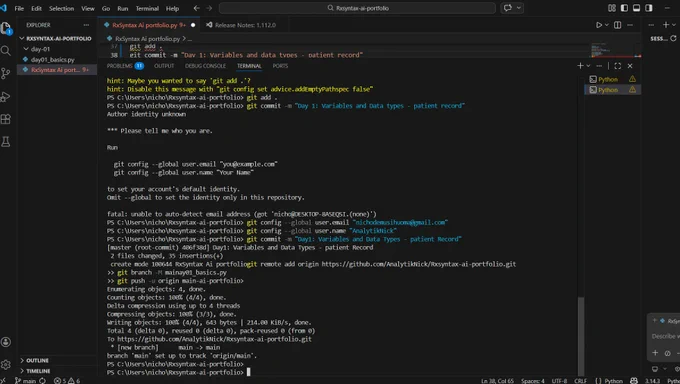This screenshot has width=680, height=384.
Task: Switch to the PORTS panel tab
Action: pos(280,66)
